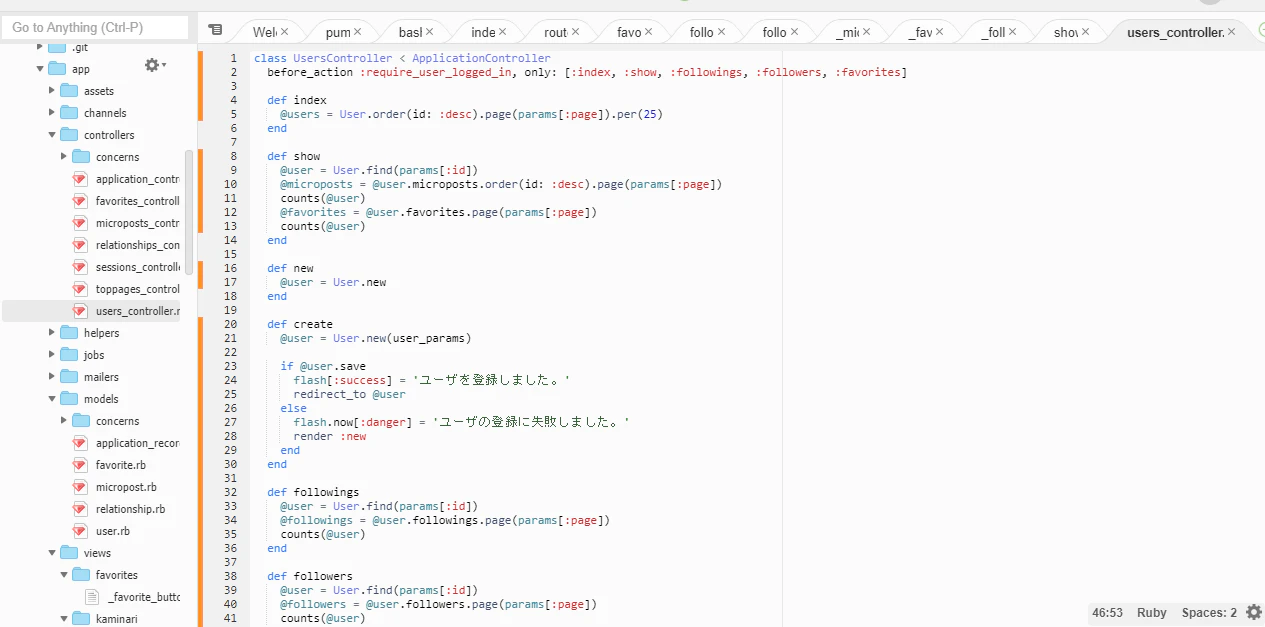Open micropost.rb in file tree
Viewport: 1265px width, 627px height.
tap(126, 487)
